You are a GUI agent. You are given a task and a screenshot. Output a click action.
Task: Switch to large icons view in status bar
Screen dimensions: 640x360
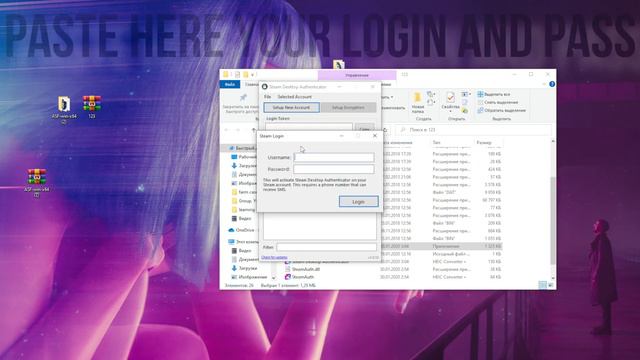point(551,285)
